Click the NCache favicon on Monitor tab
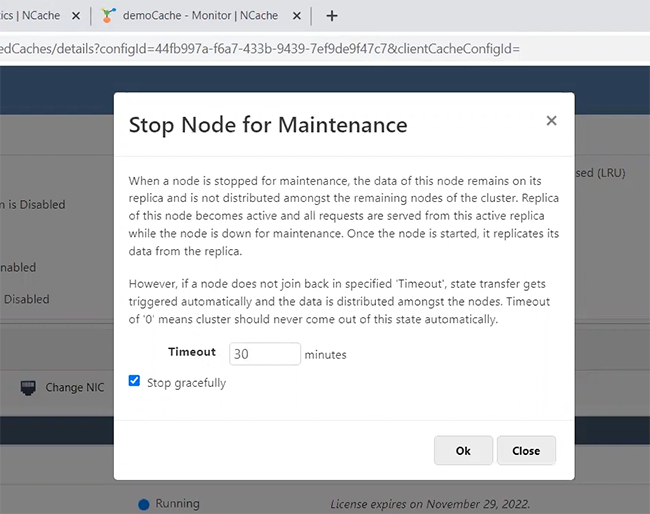 coord(108,16)
